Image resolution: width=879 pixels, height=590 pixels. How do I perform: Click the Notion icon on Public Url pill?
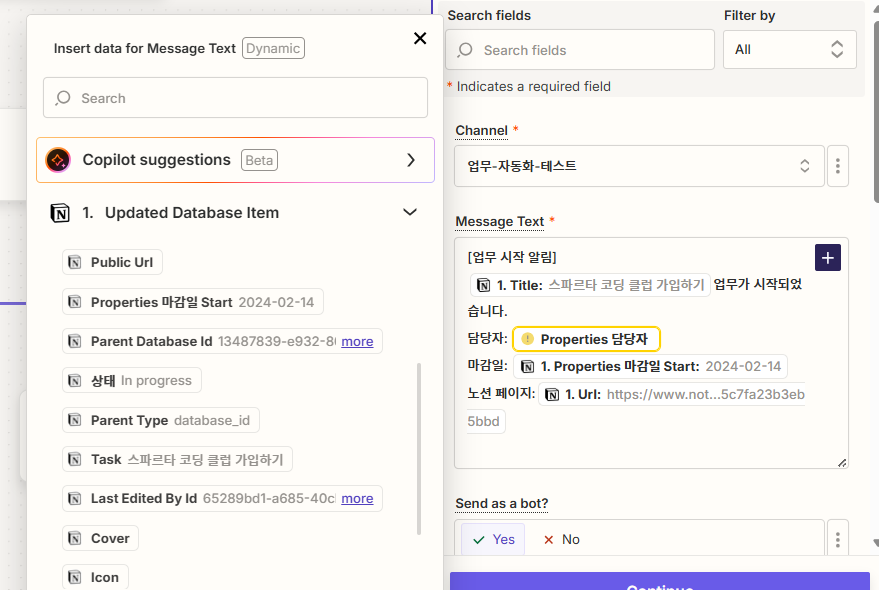[x=75, y=262]
